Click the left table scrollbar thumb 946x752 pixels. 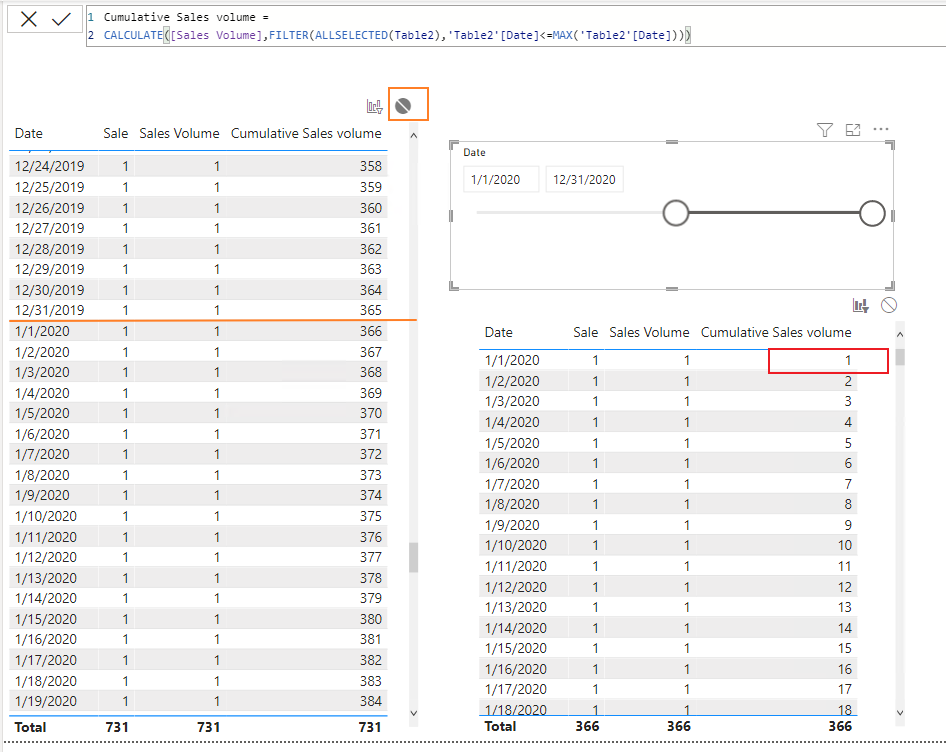point(413,557)
